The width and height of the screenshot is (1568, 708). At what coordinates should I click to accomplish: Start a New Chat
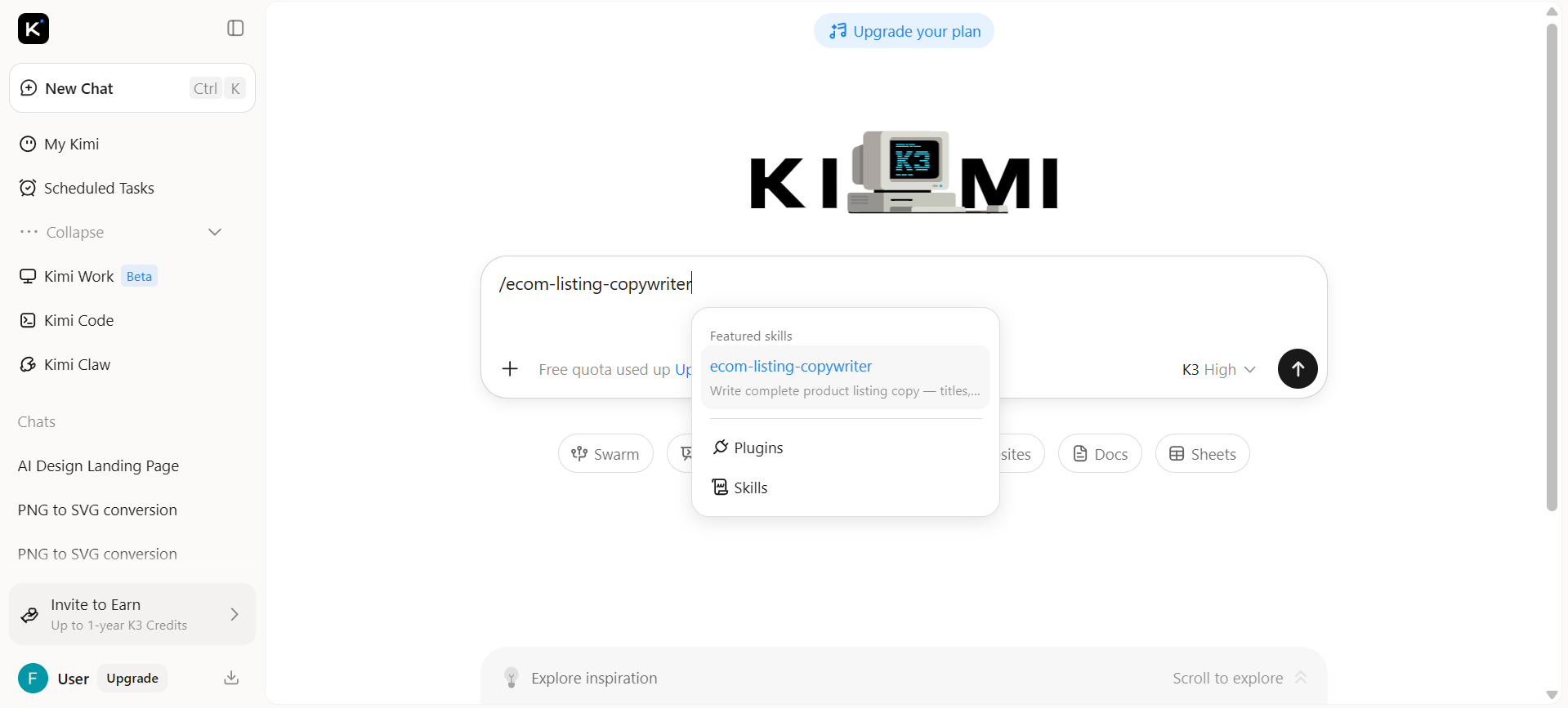pyautogui.click(x=132, y=88)
